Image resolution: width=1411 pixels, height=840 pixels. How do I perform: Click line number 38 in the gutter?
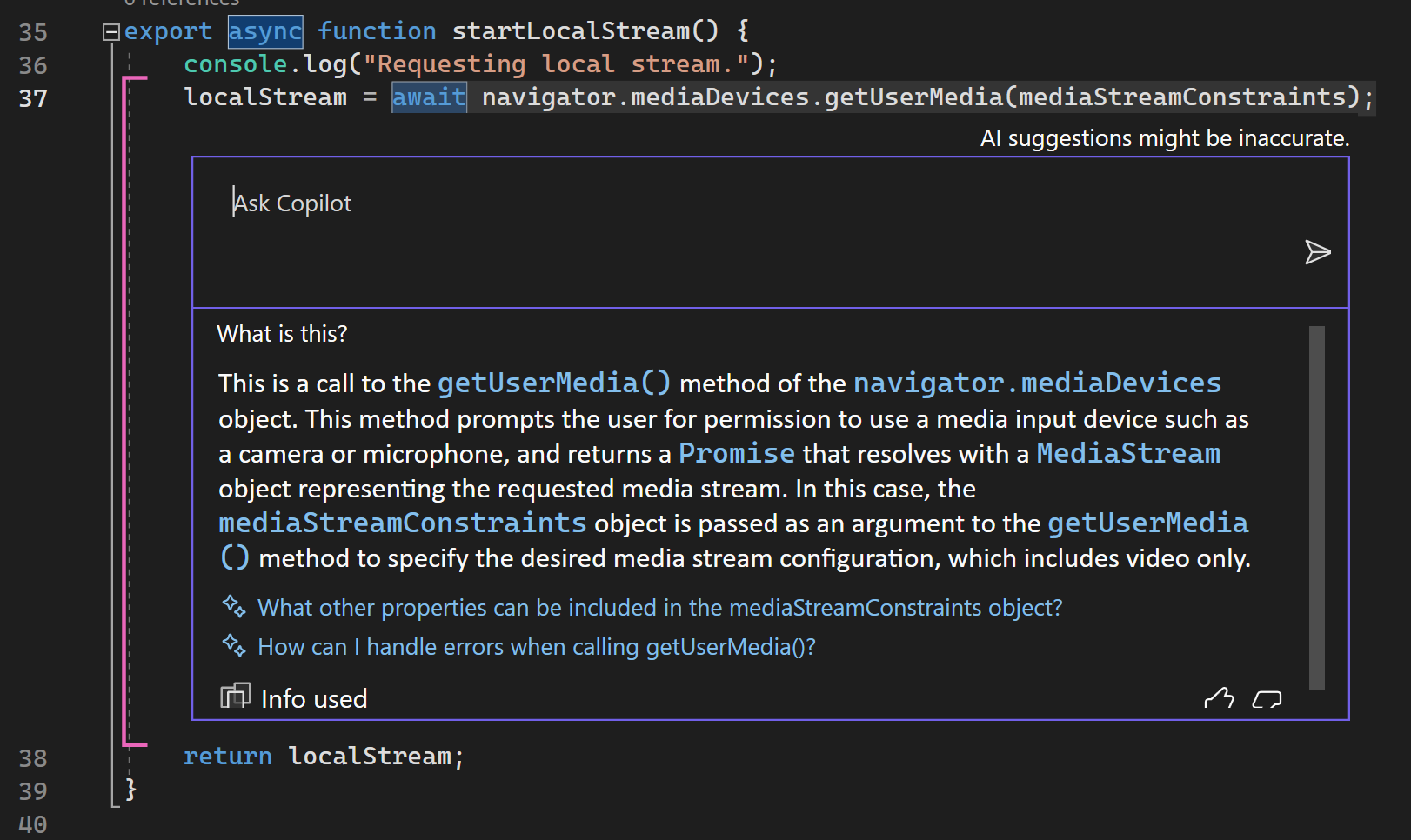[33, 758]
